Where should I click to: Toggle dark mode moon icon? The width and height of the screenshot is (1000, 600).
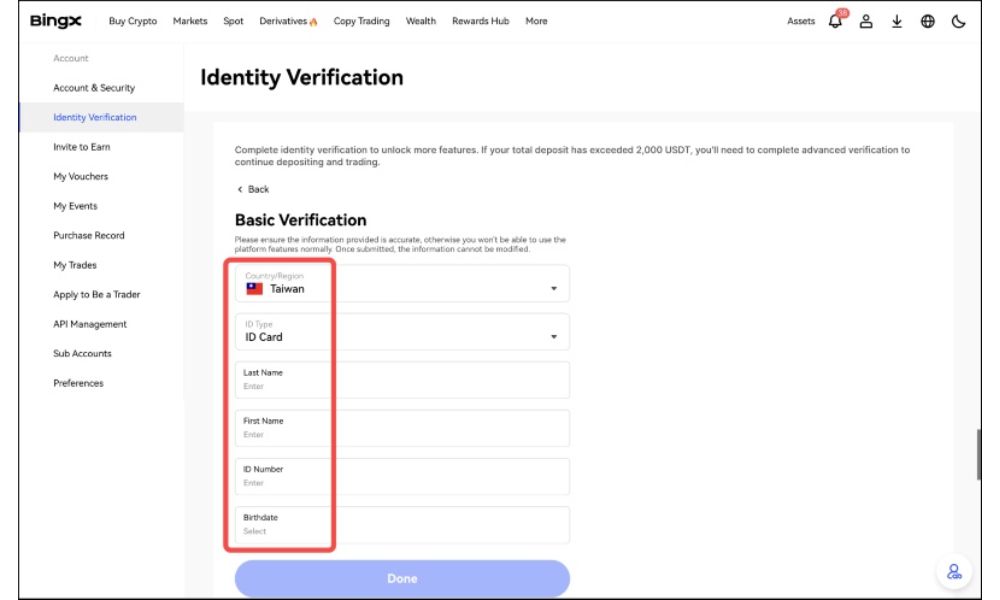tap(958, 22)
